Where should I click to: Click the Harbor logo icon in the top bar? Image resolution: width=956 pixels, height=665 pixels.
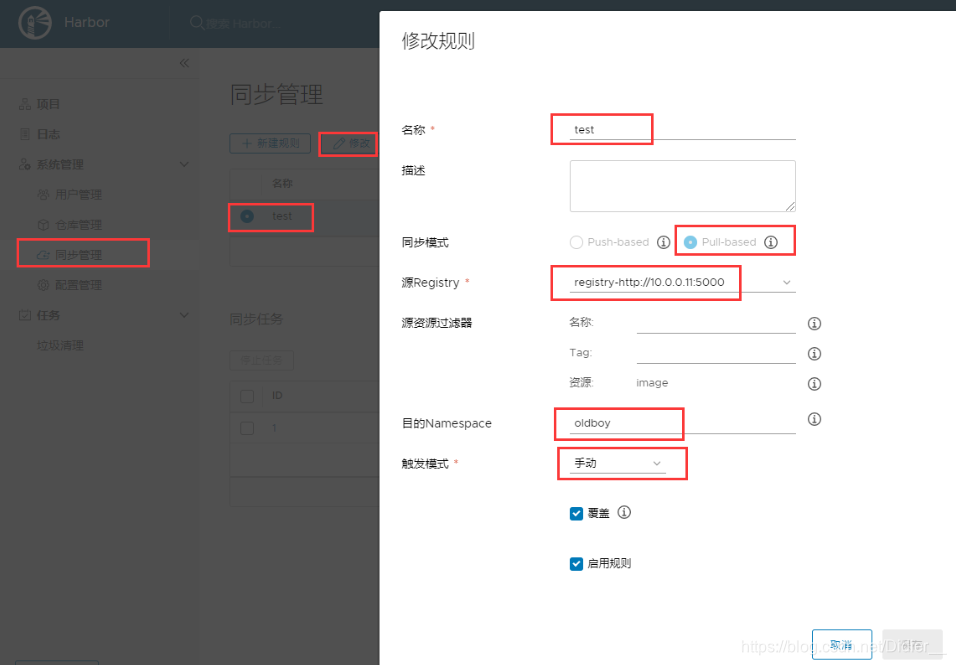34,22
